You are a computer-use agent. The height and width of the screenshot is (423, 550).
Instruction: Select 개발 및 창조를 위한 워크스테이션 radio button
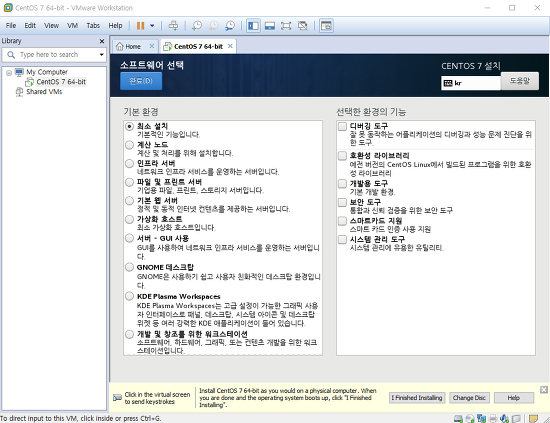coord(129,334)
